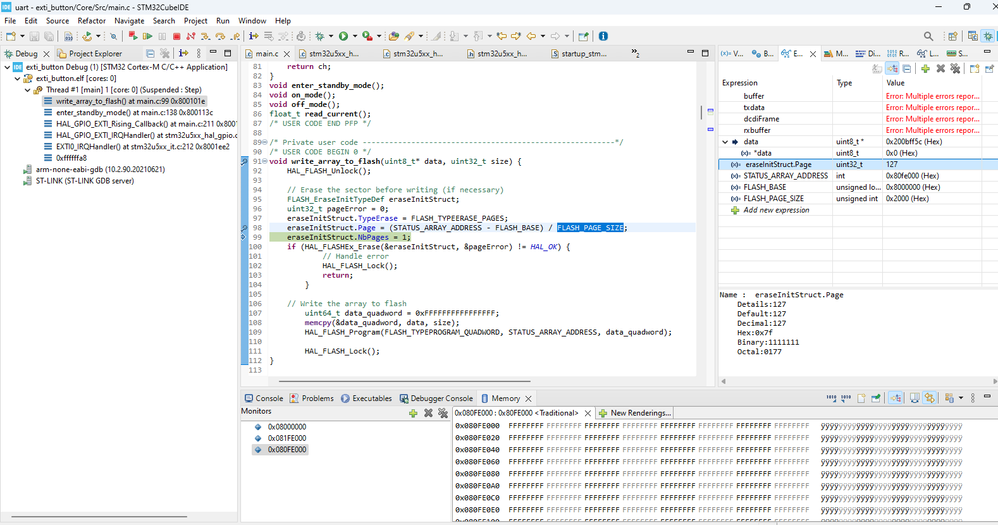Select enter_standby_mode() stack frame
998x525 pixels.
[x=134, y=113]
